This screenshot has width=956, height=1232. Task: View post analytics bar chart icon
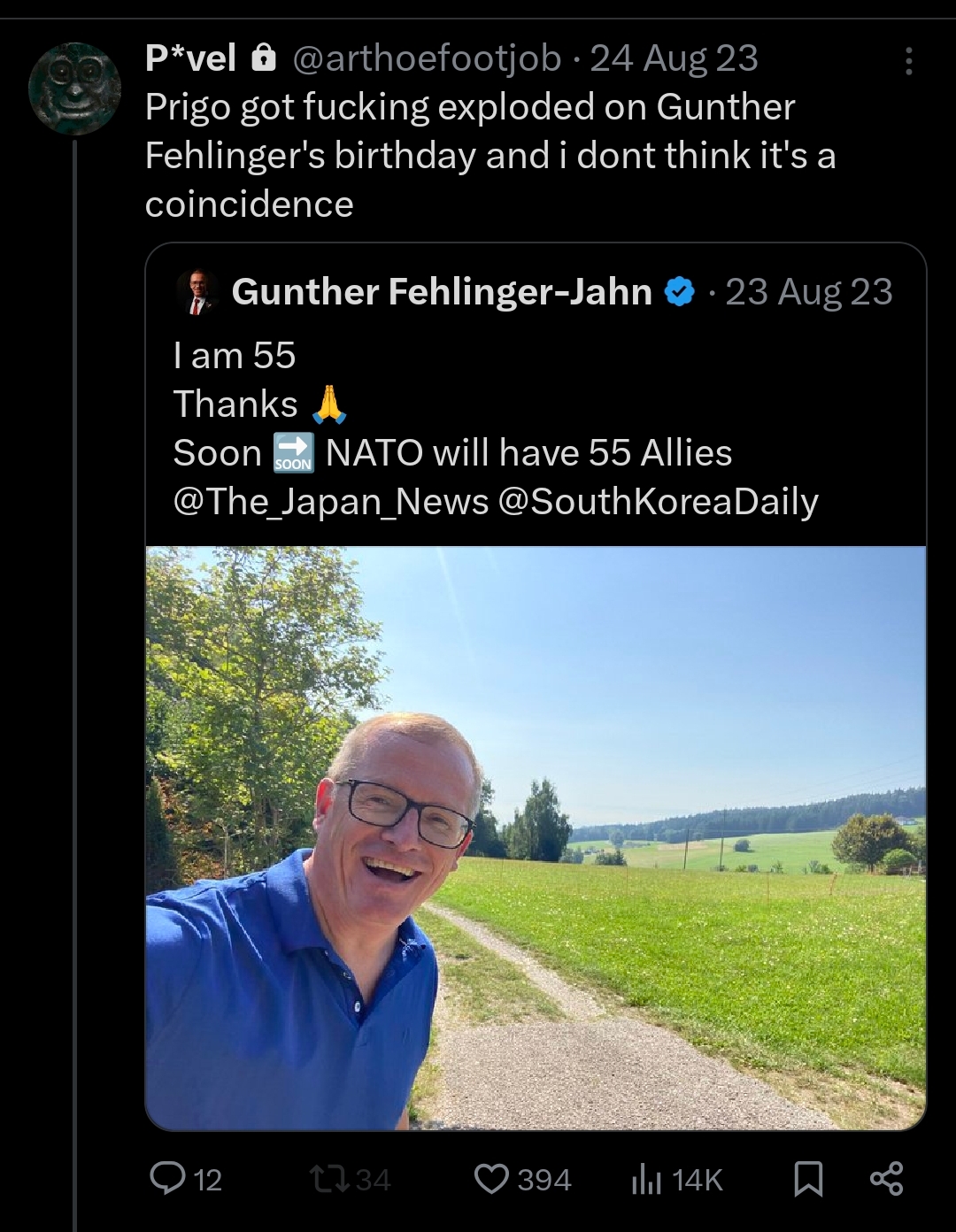click(647, 1179)
